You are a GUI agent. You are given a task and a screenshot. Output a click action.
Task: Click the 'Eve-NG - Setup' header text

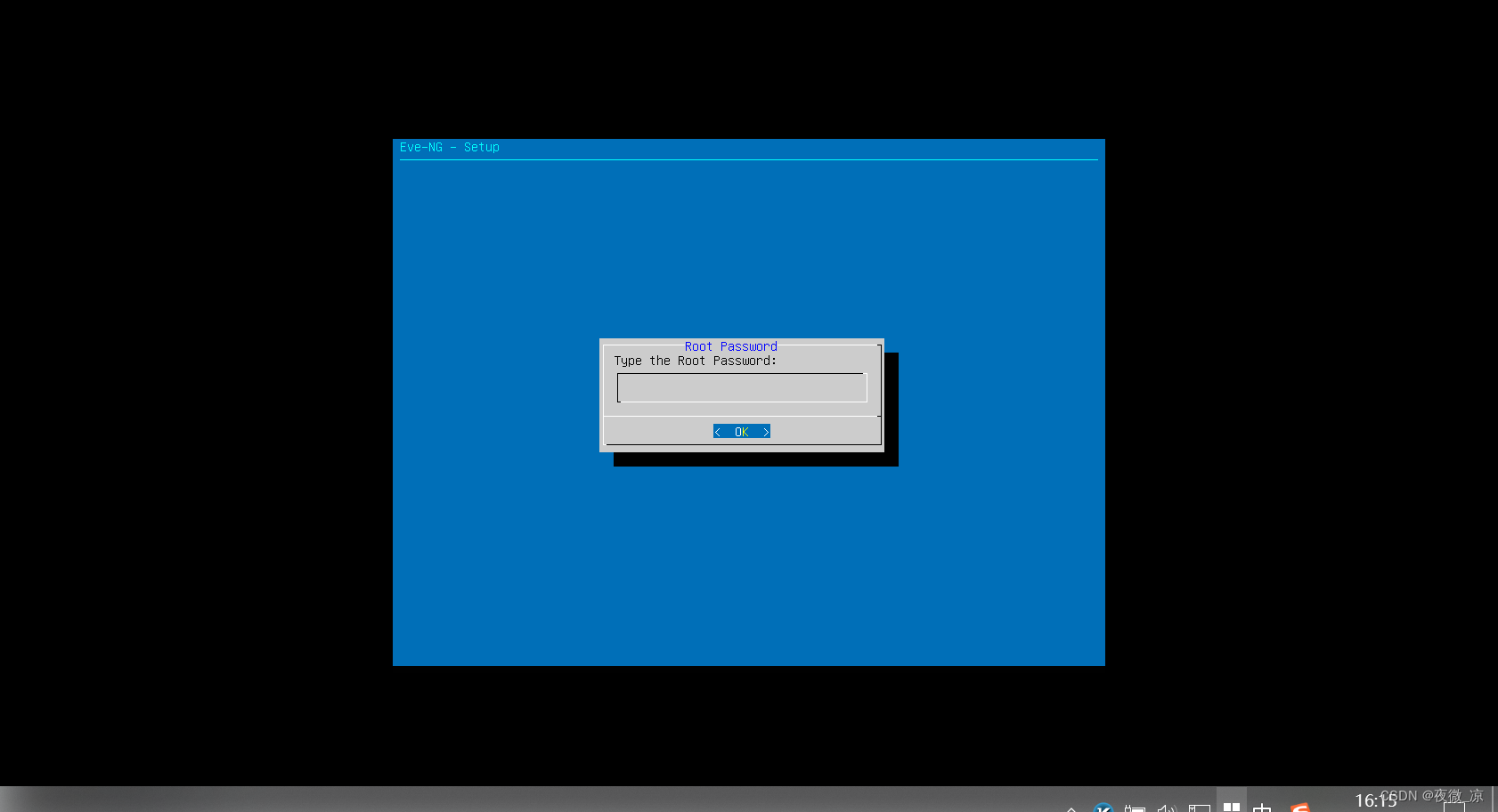click(x=450, y=147)
